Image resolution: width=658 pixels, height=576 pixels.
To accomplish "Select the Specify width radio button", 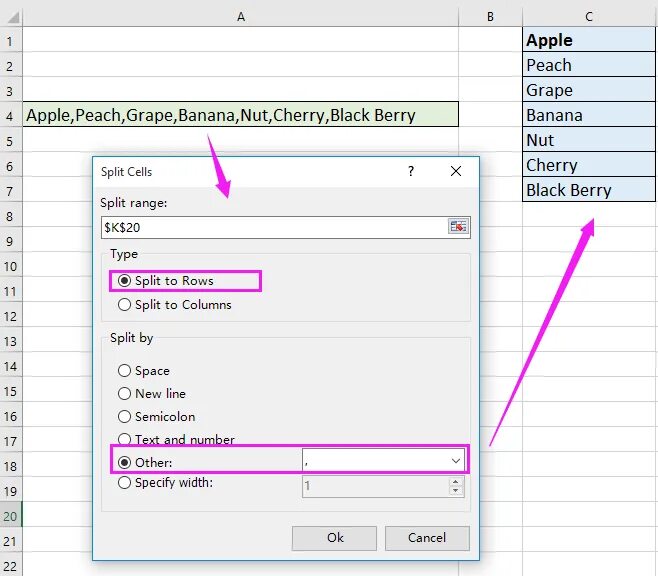I will coord(124,482).
